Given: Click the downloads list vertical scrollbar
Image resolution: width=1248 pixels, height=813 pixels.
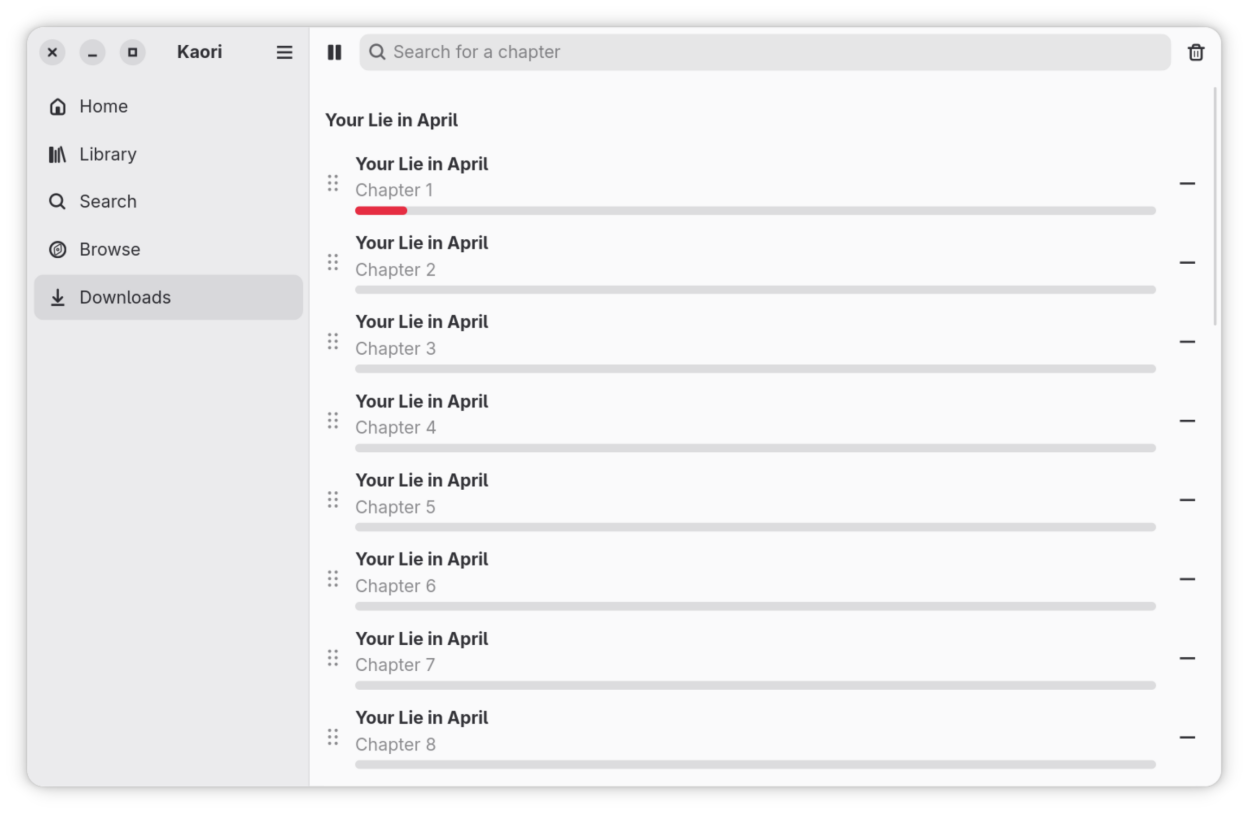Looking at the screenshot, I should tap(1216, 205).
